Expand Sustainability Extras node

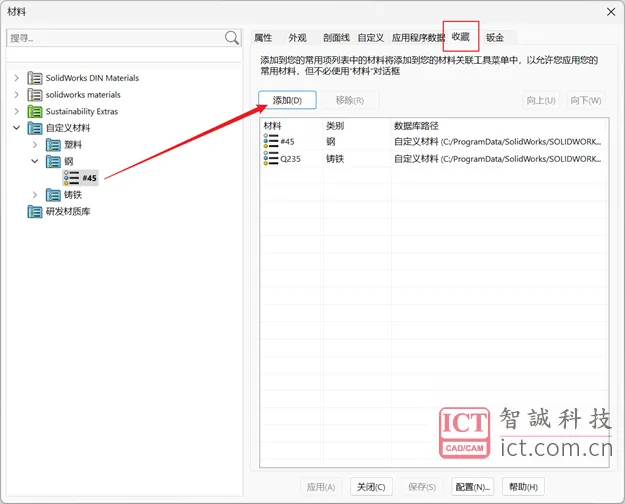coord(16,111)
